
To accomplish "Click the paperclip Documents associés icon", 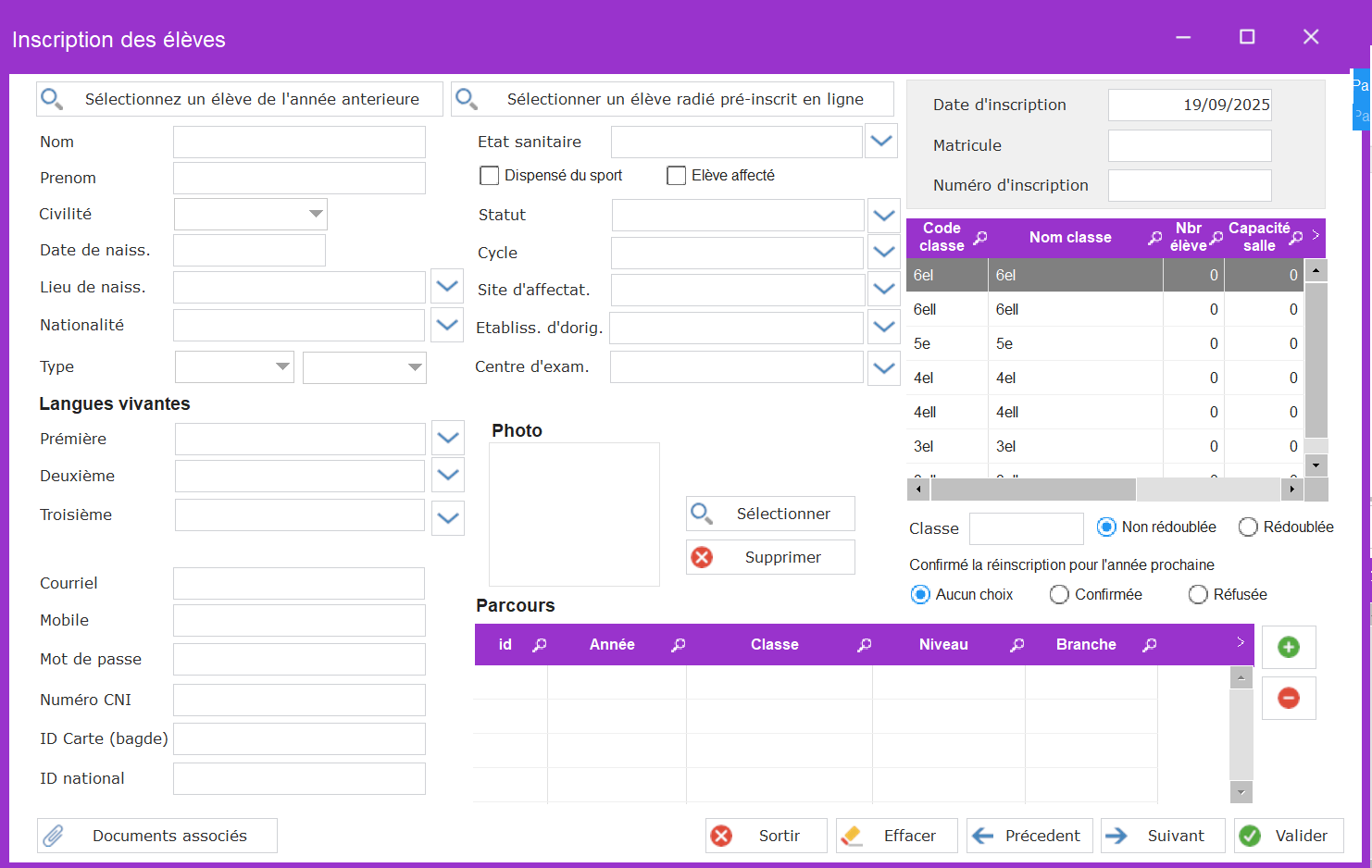I will tap(54, 836).
